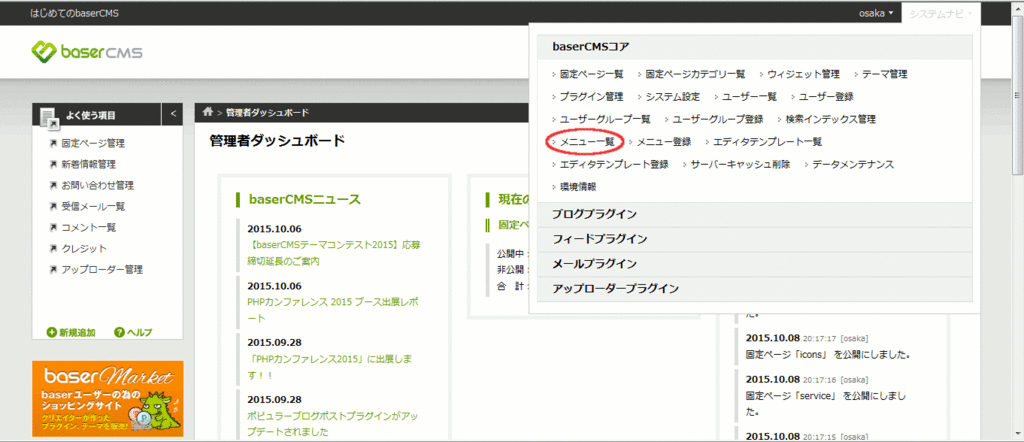
Task: Open ユーザーグループ一覧 menu item
Action: point(605,119)
